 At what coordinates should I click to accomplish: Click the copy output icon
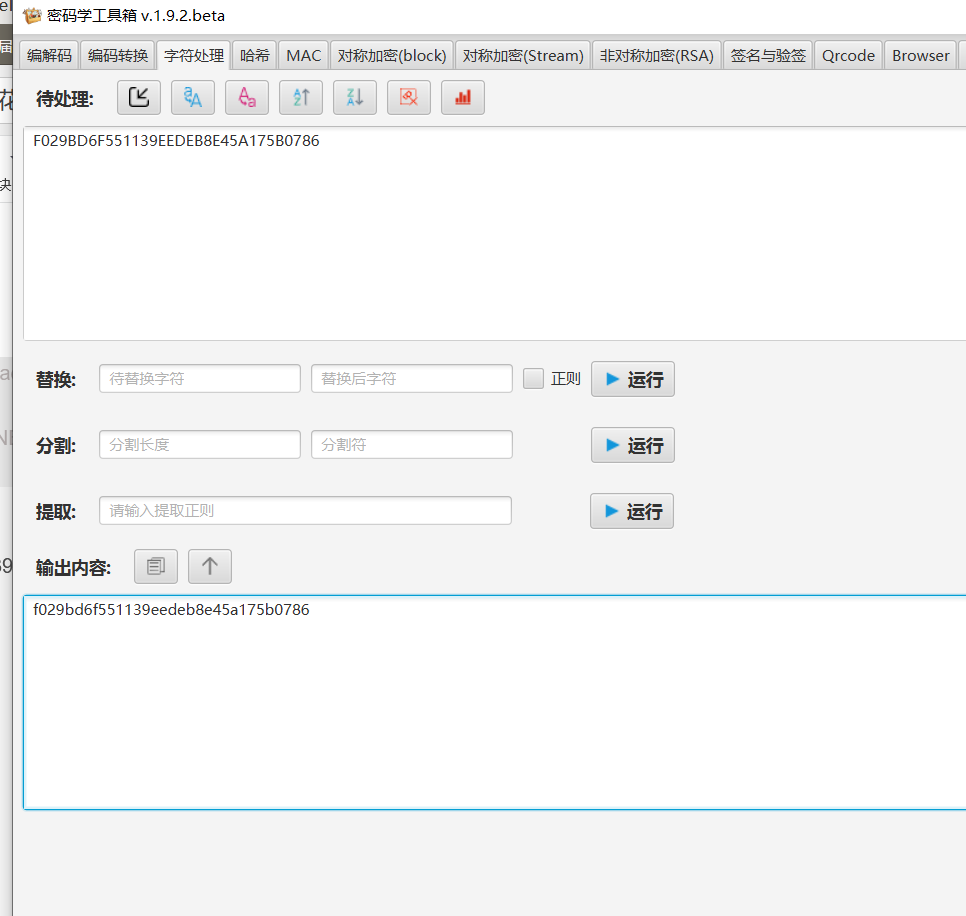tap(155, 566)
